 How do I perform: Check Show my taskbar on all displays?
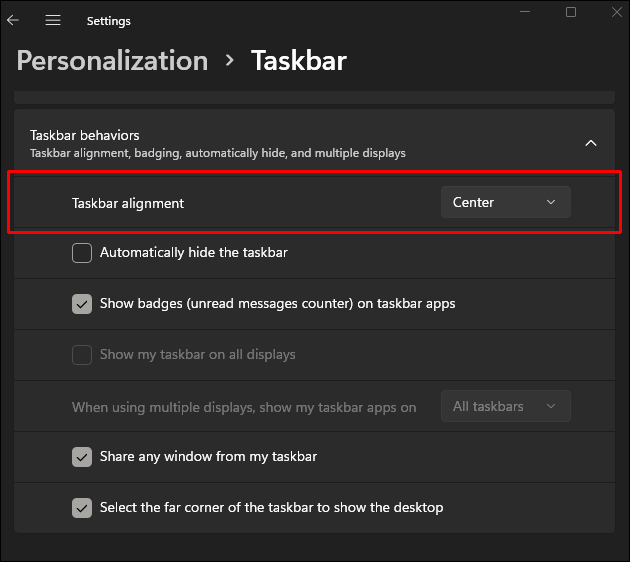tap(82, 355)
